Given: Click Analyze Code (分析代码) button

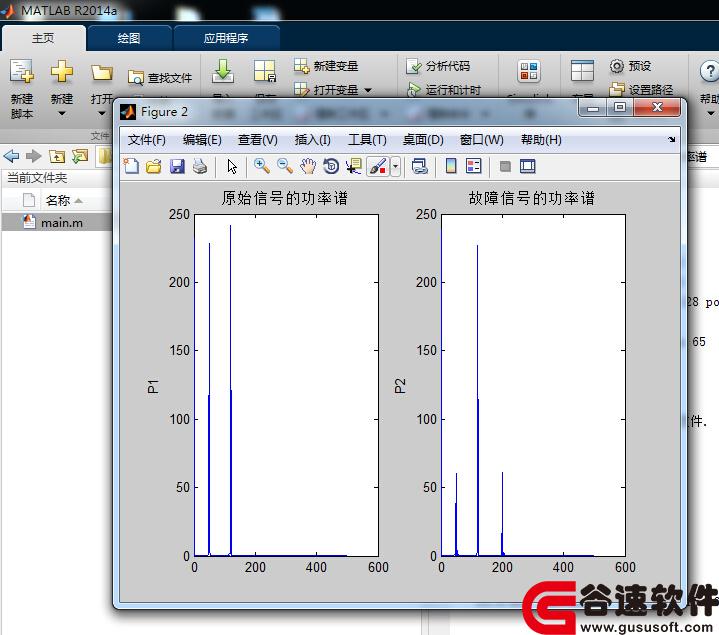Looking at the screenshot, I should click(438, 66).
